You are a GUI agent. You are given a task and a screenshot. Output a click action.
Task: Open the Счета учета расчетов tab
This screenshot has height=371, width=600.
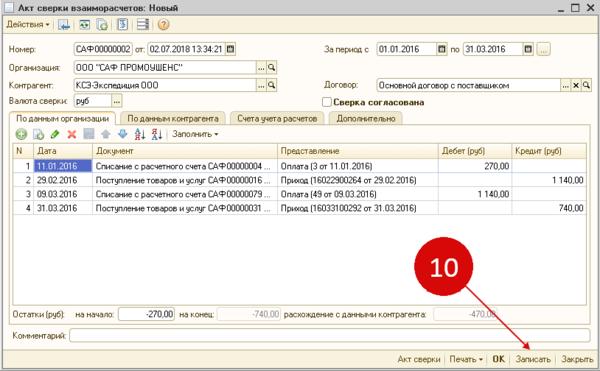tap(277, 119)
